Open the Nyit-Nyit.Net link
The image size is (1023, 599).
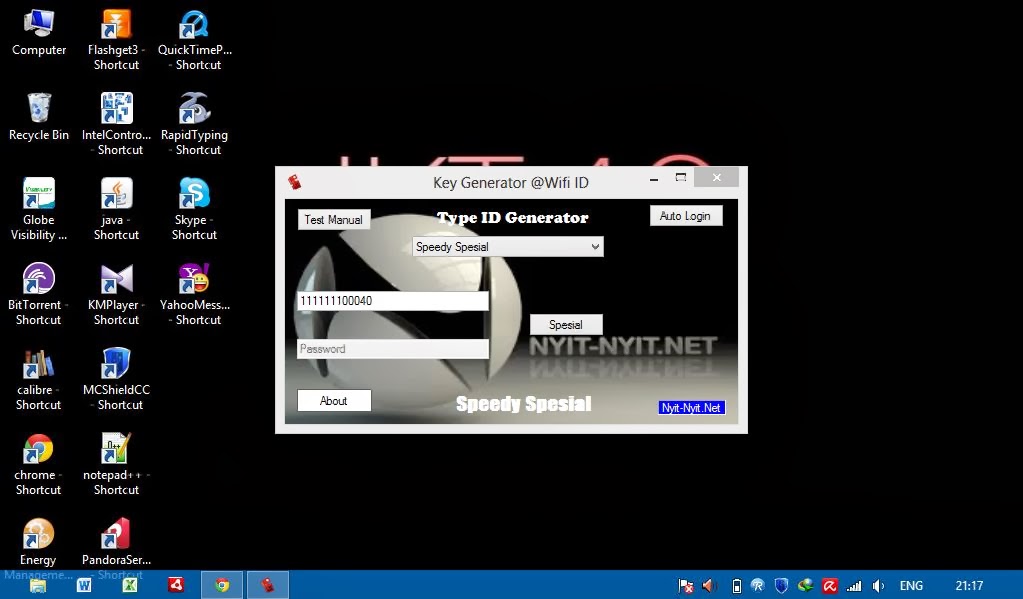(x=691, y=407)
